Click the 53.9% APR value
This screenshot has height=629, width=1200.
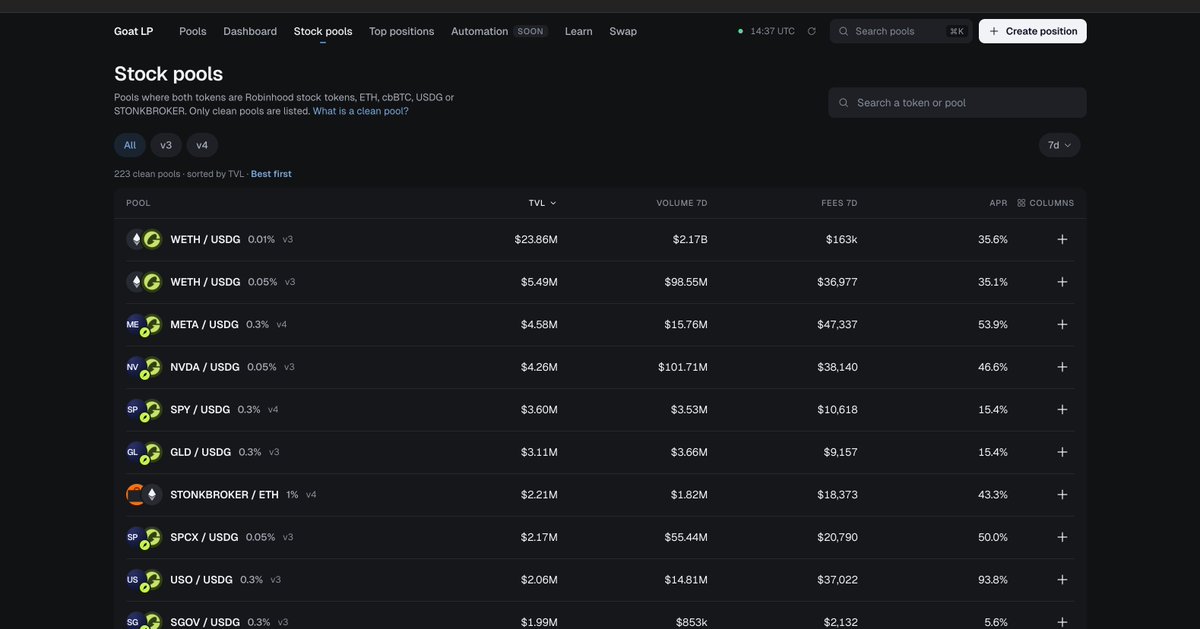993,325
